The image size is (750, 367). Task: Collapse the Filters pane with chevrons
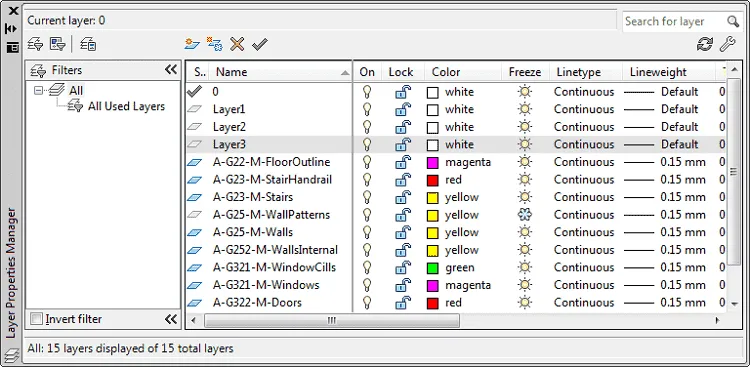(x=171, y=70)
